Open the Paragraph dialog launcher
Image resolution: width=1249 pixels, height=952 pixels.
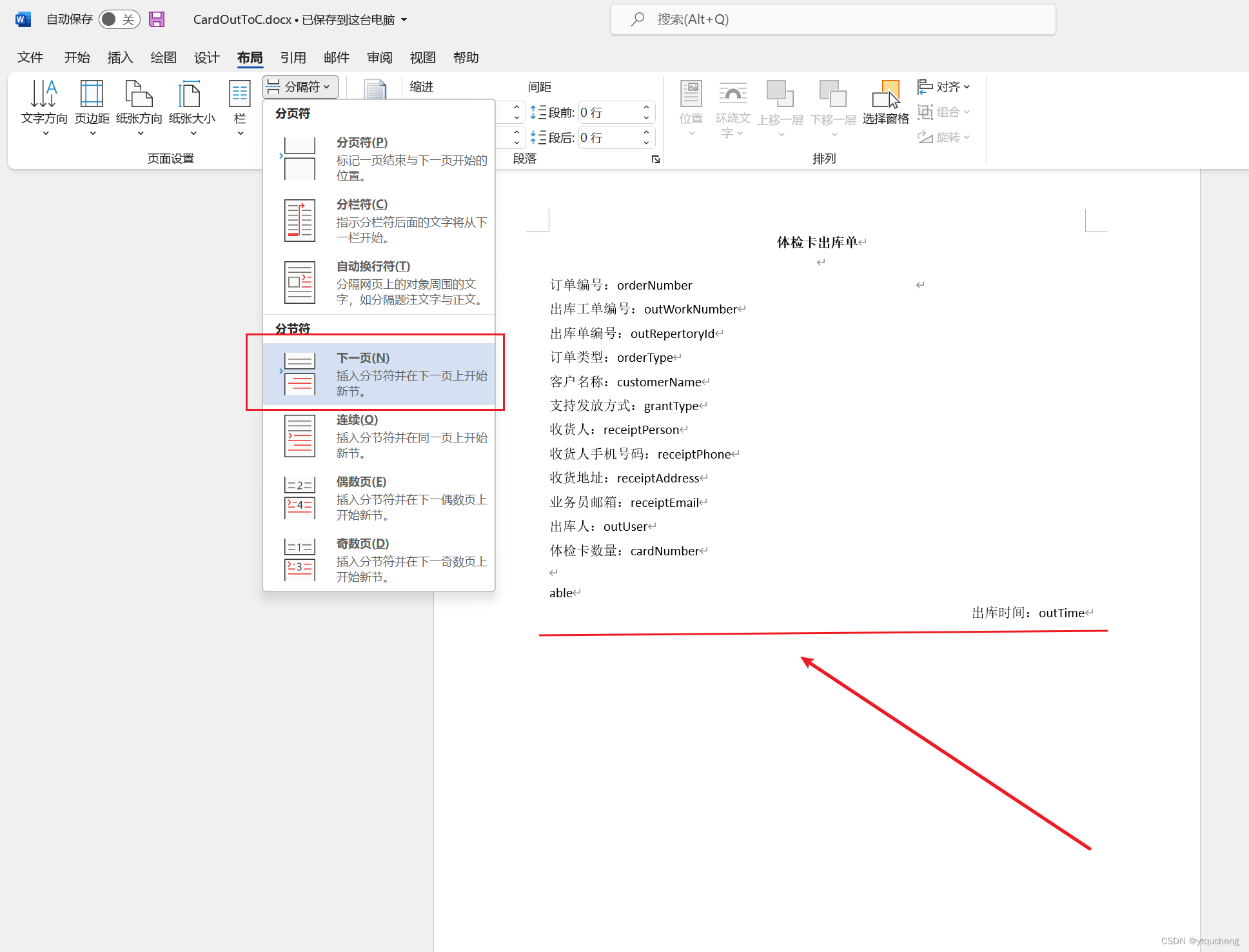656,159
